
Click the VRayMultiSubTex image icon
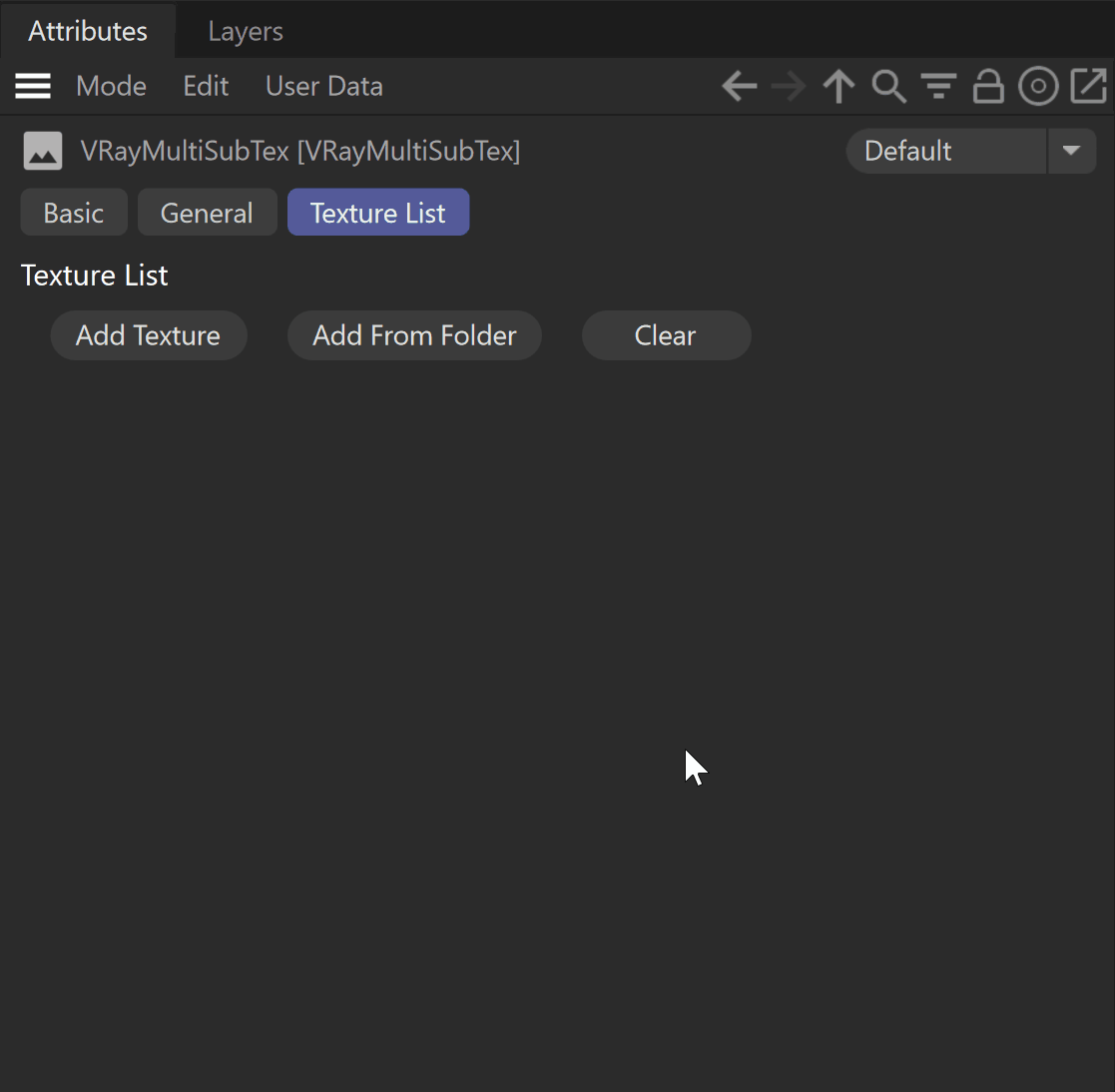[43, 151]
